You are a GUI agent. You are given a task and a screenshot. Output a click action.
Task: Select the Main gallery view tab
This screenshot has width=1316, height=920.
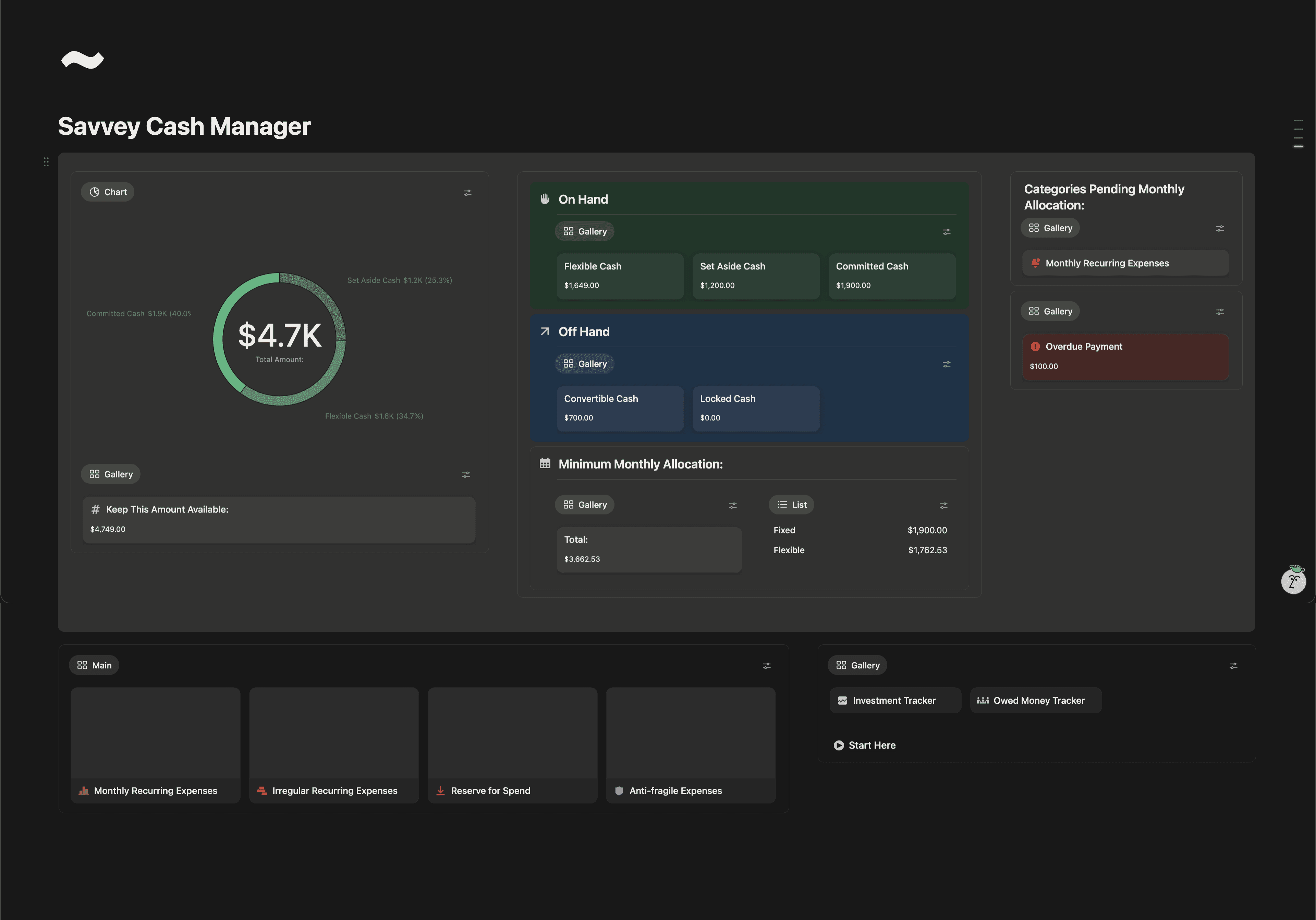94,665
